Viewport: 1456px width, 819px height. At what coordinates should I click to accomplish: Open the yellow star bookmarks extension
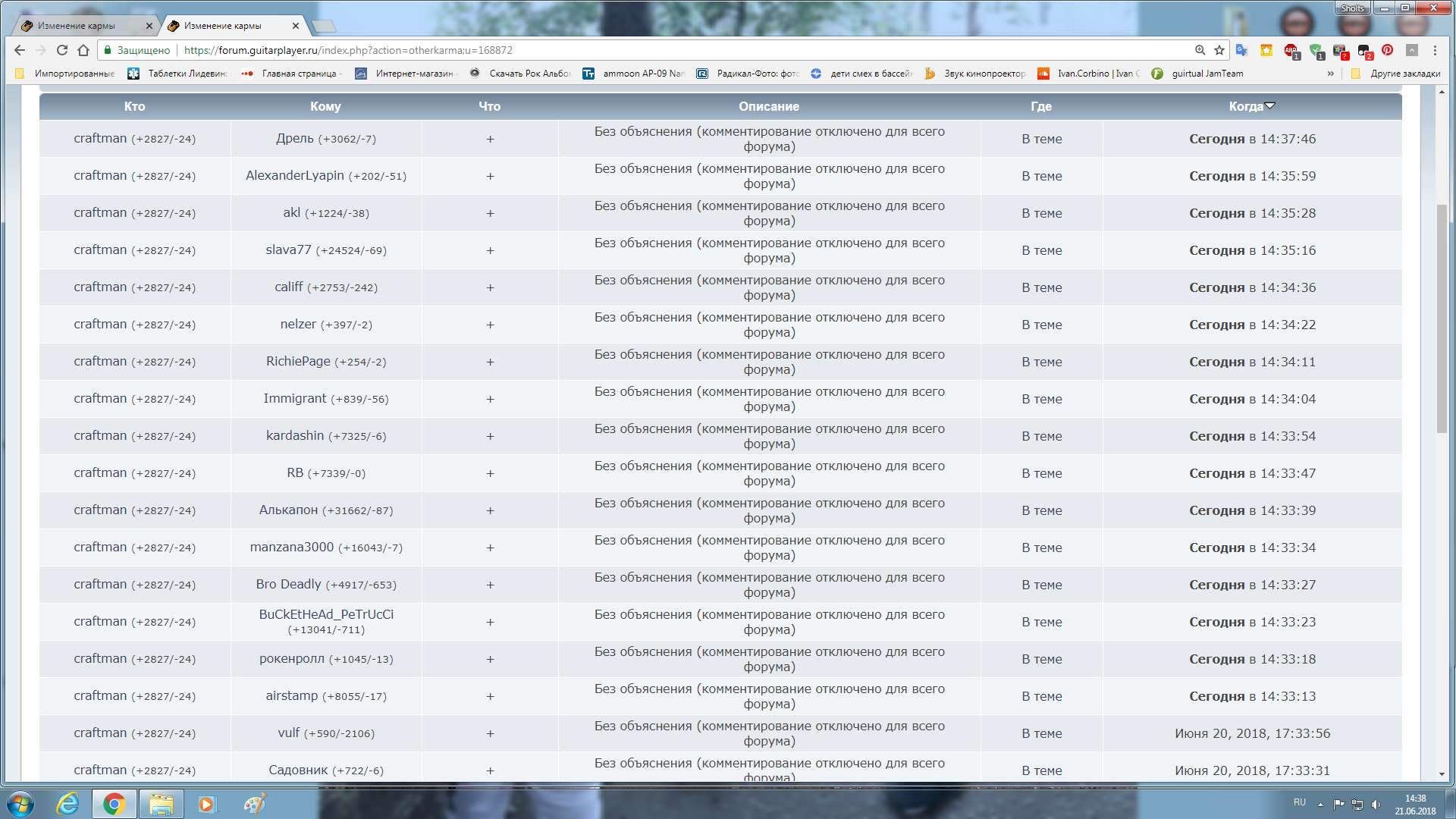pyautogui.click(x=1266, y=50)
